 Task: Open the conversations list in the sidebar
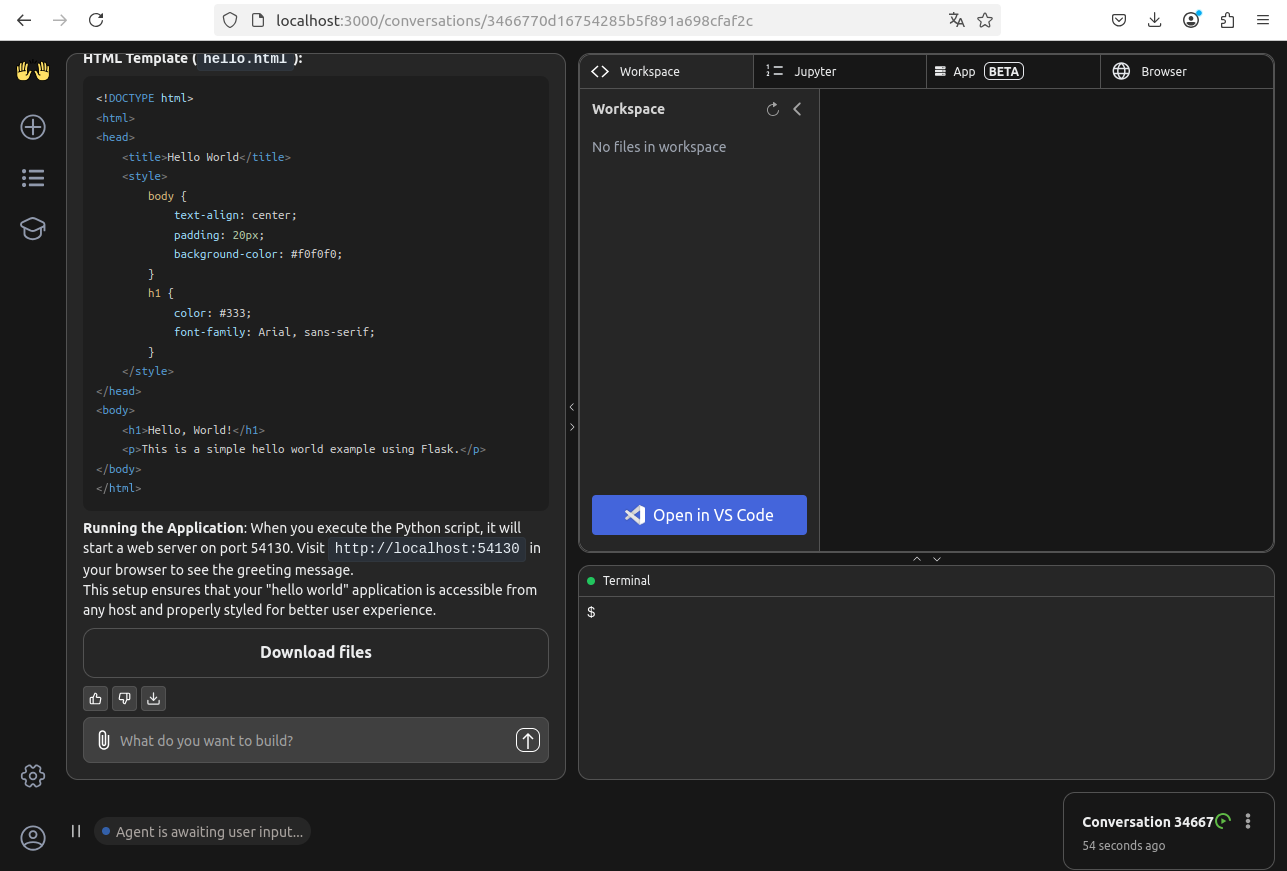(x=32, y=177)
